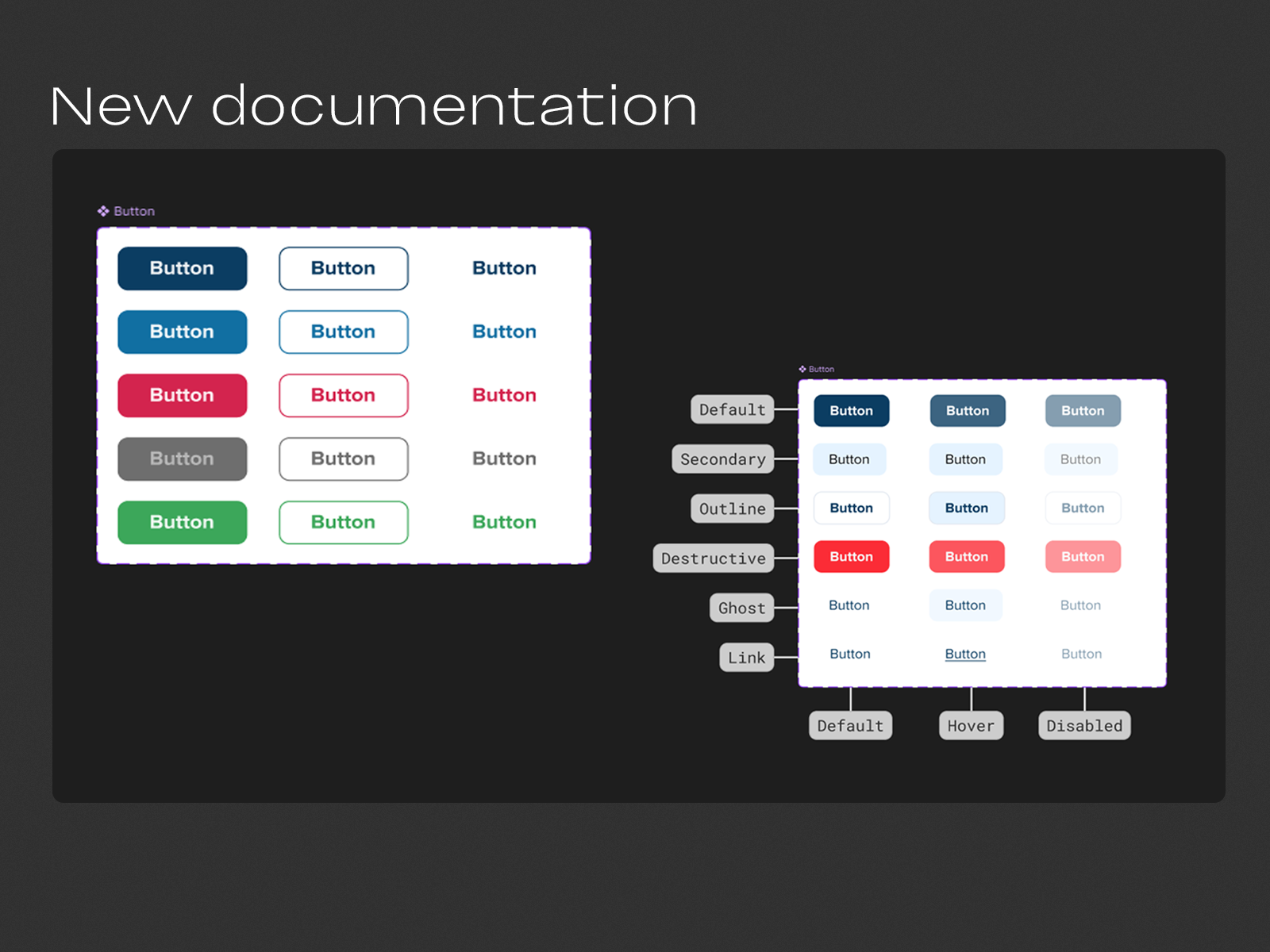Click the Secondary variant label tag
1270x952 pixels.
722,459
